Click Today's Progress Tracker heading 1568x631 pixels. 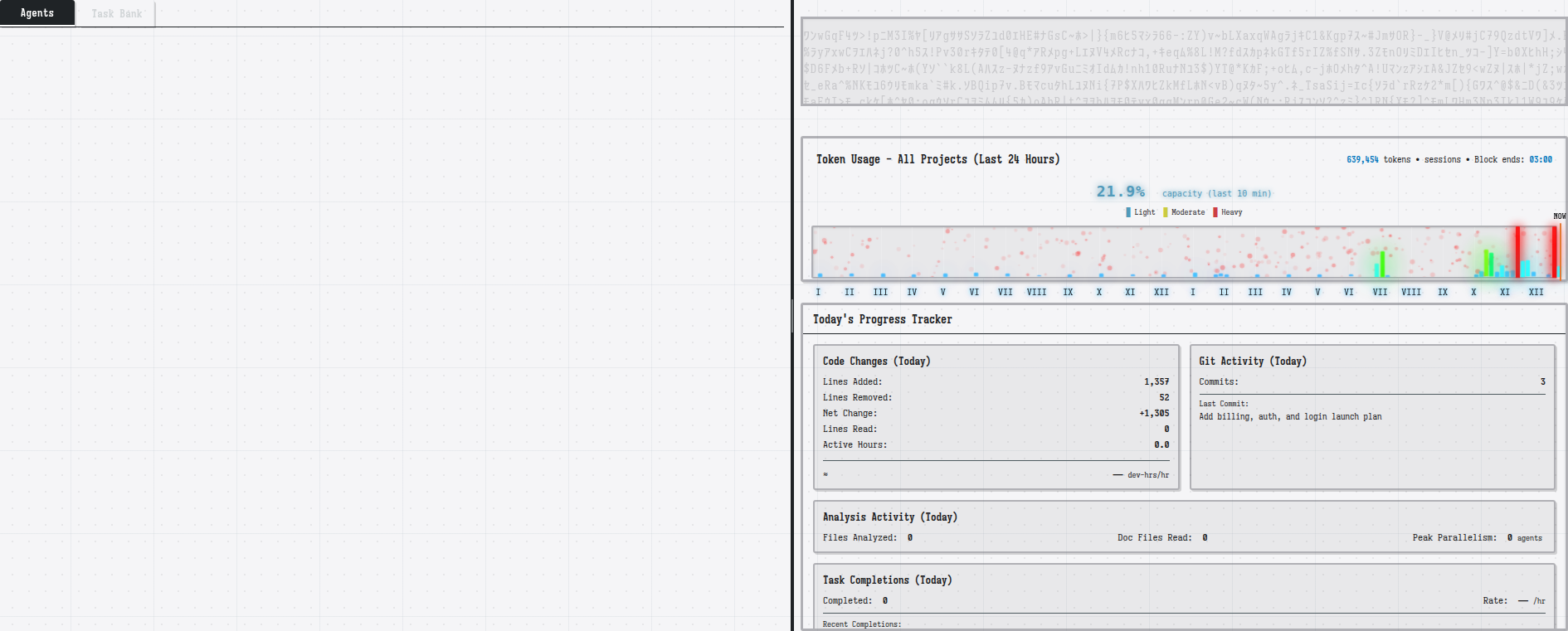point(882,319)
